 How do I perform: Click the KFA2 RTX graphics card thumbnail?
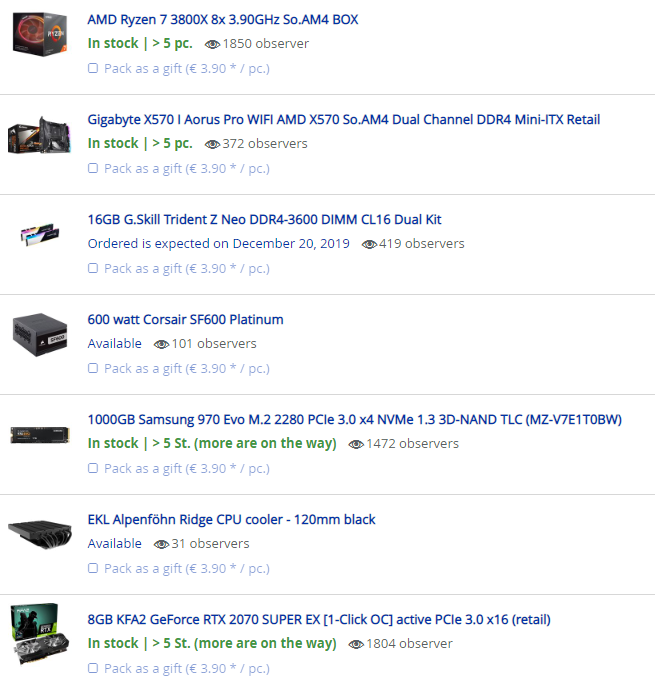pyautogui.click(x=40, y=634)
